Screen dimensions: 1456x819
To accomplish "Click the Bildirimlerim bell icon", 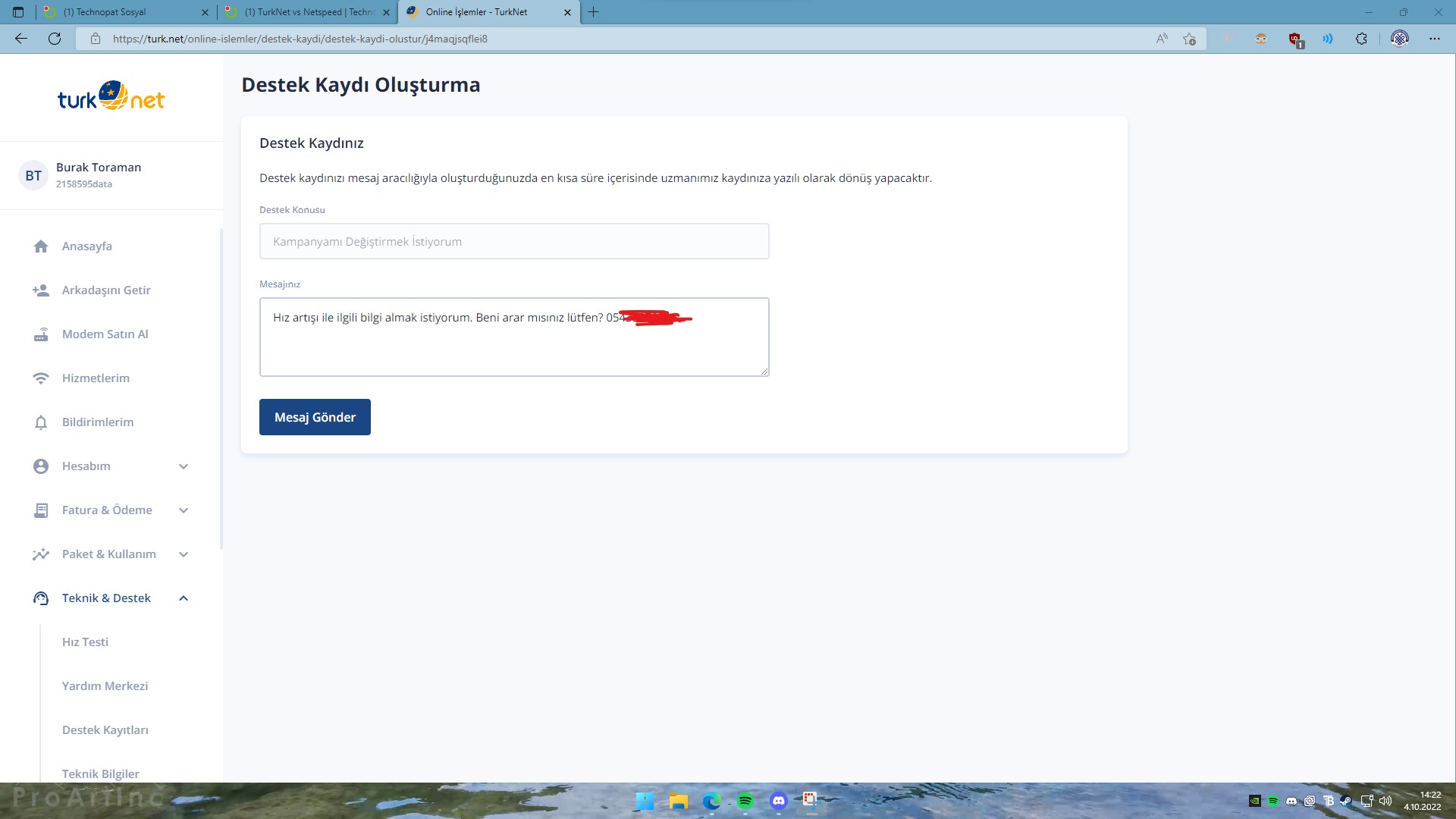I will [x=41, y=422].
